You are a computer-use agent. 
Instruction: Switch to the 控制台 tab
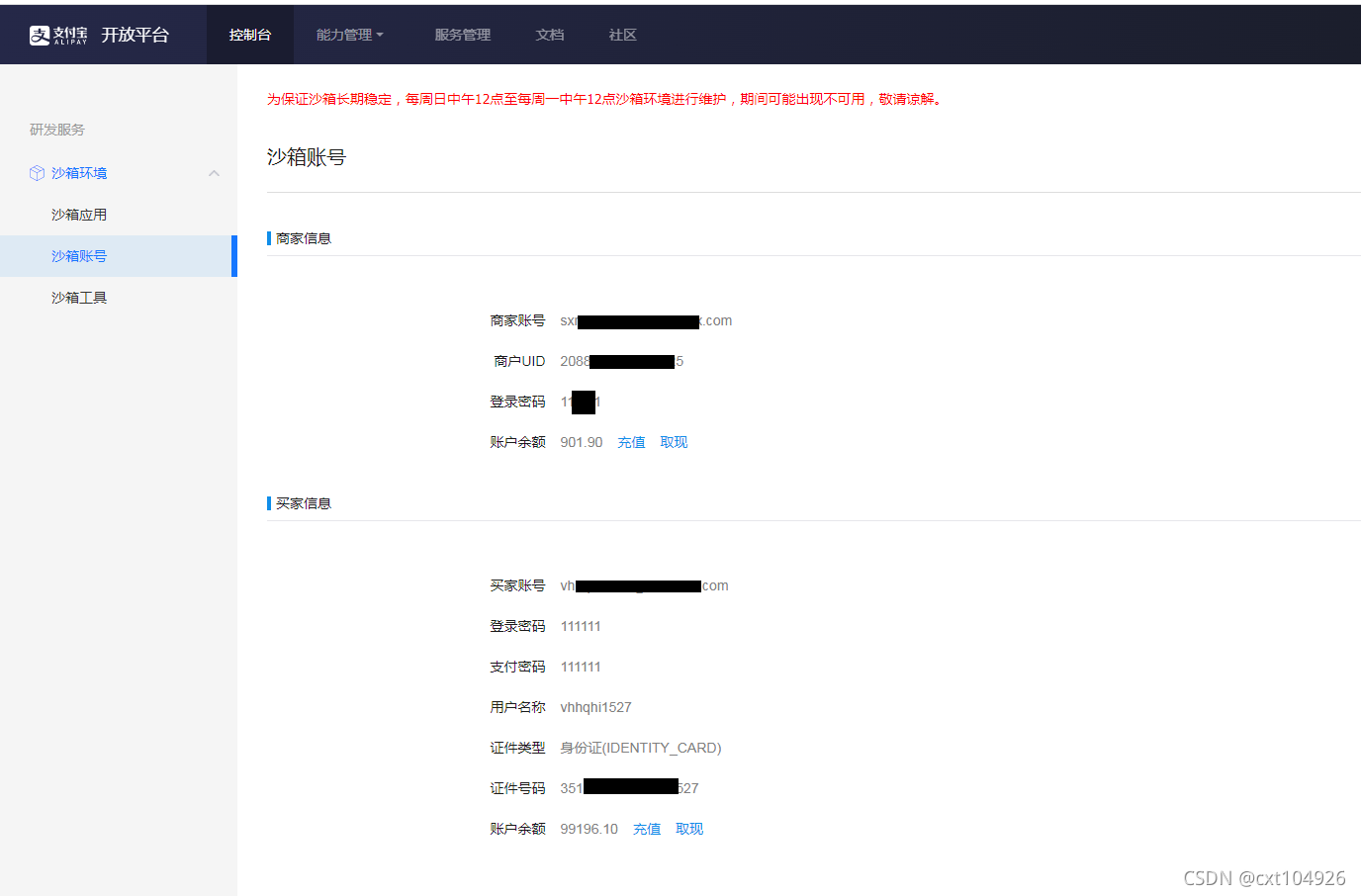click(x=250, y=35)
